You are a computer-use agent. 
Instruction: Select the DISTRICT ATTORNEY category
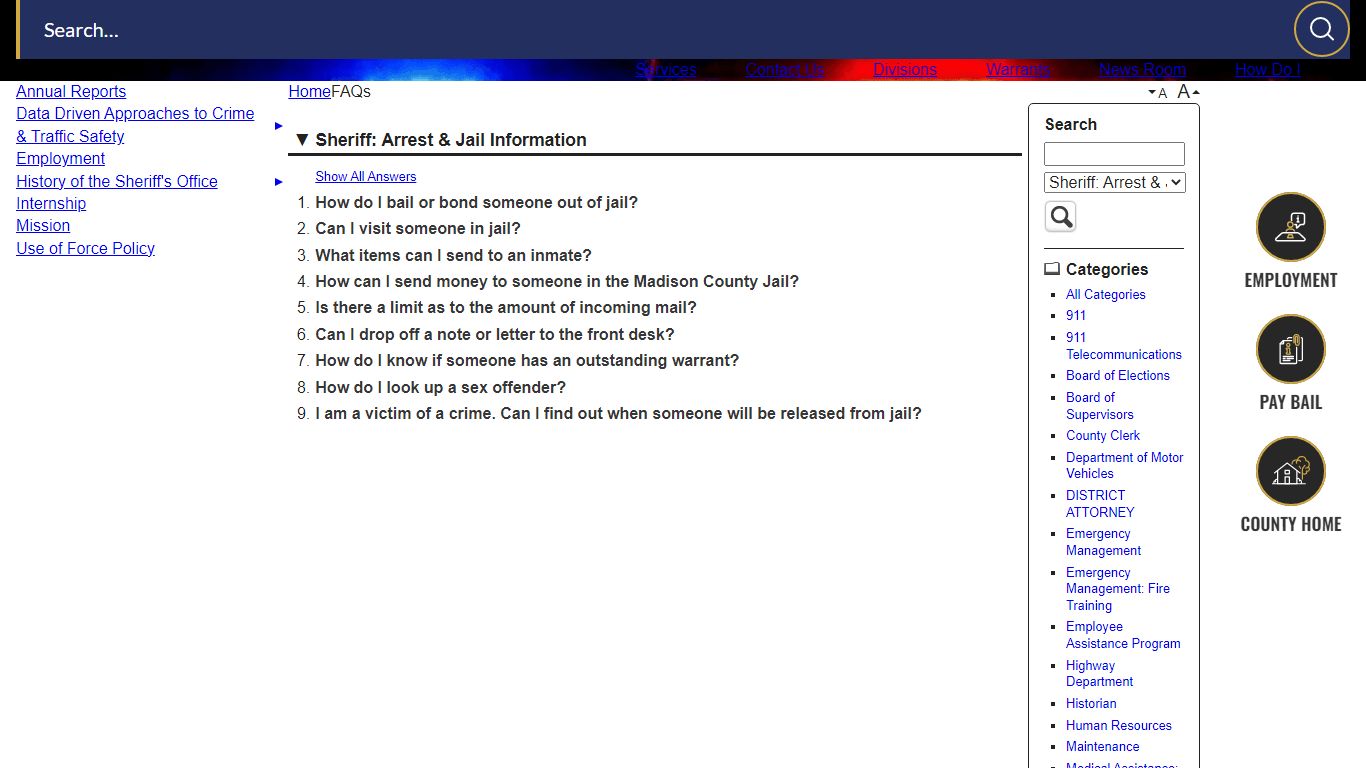tap(1100, 504)
